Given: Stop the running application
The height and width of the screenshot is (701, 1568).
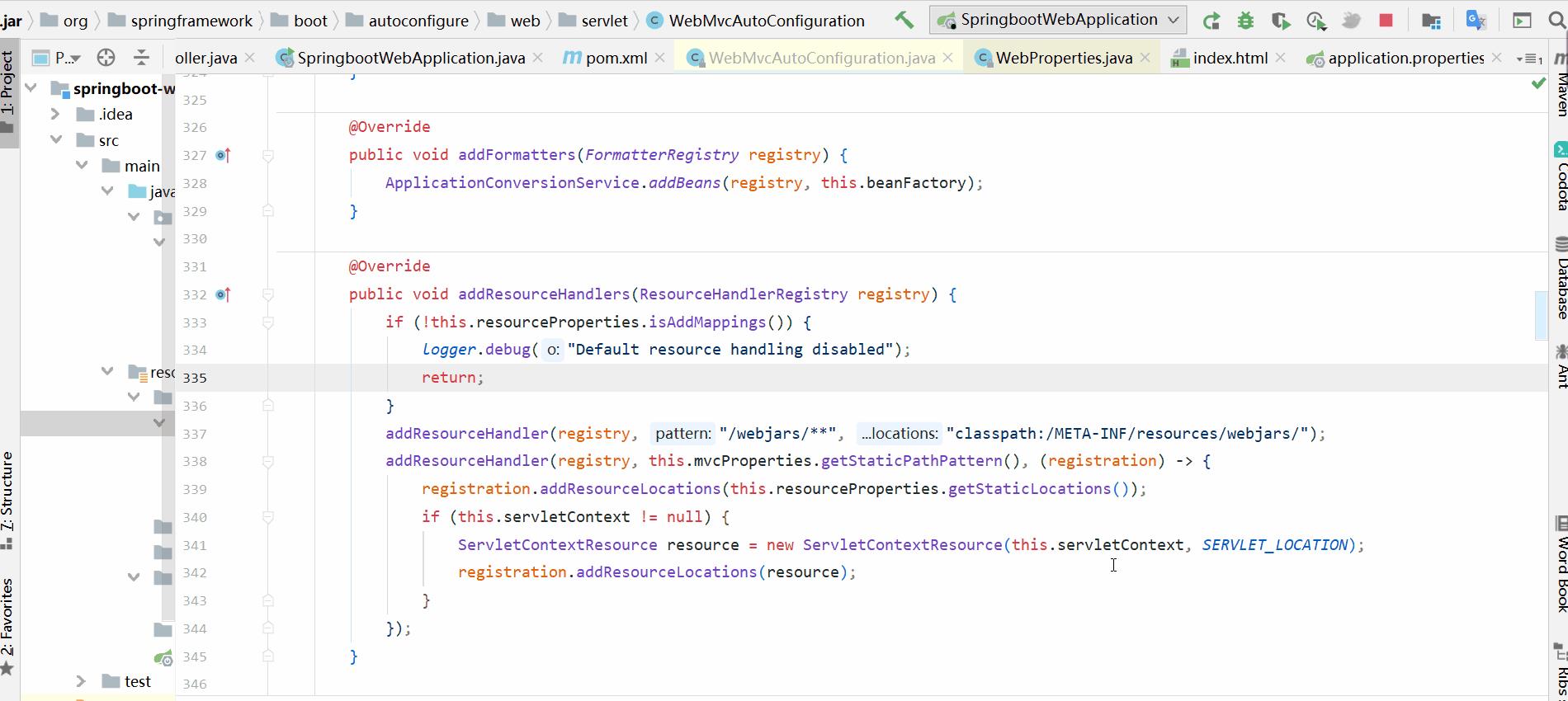Looking at the screenshot, I should pos(1386,20).
